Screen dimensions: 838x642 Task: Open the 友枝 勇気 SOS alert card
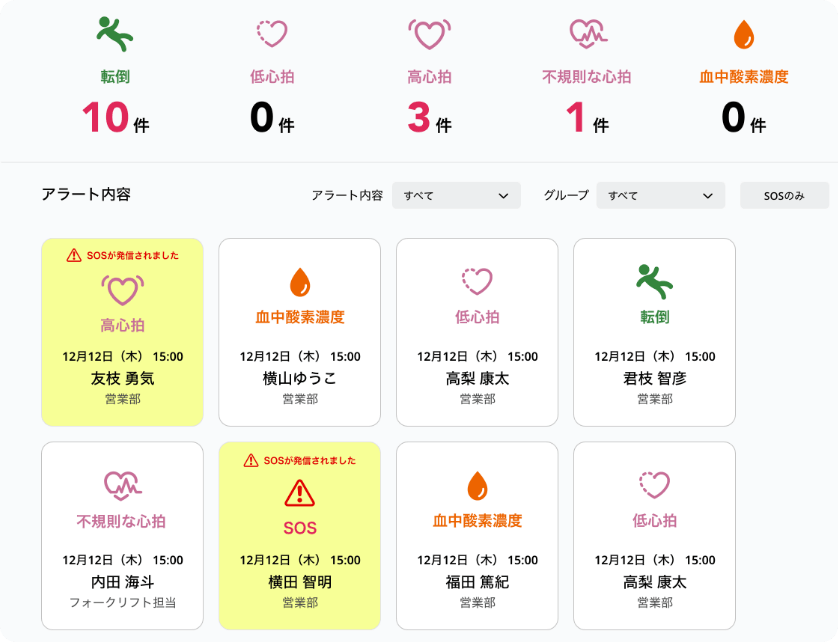point(122,332)
